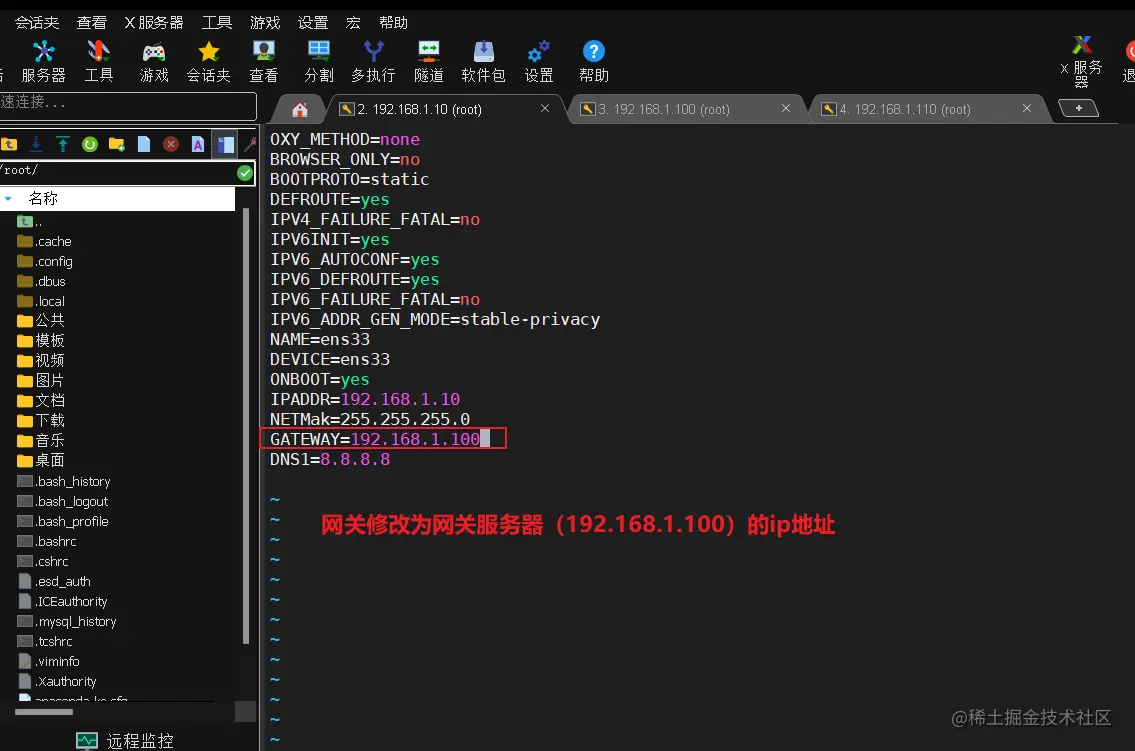
Task: Click the upload to folder icon
Action: (x=63, y=144)
